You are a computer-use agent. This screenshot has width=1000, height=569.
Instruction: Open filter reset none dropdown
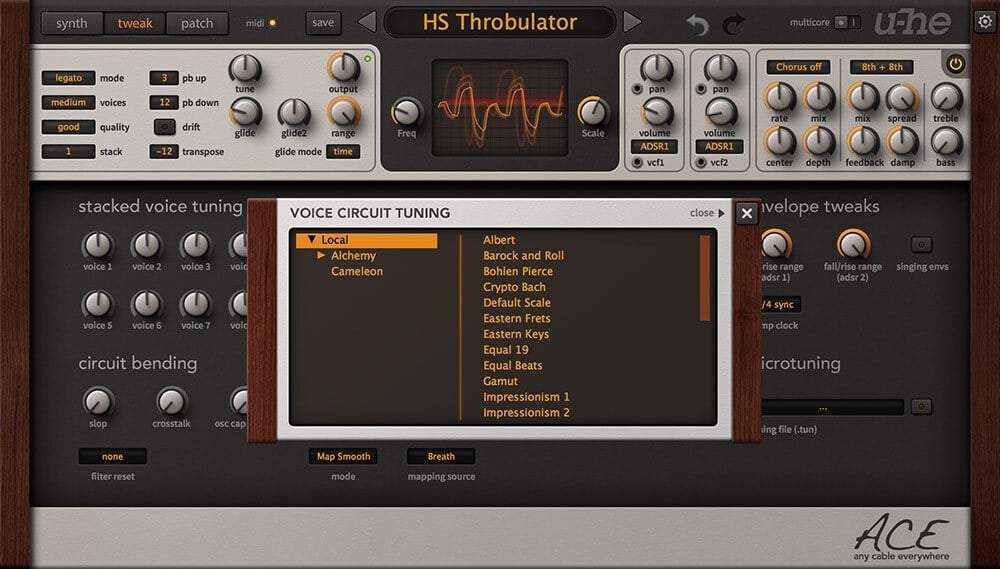tap(112, 457)
